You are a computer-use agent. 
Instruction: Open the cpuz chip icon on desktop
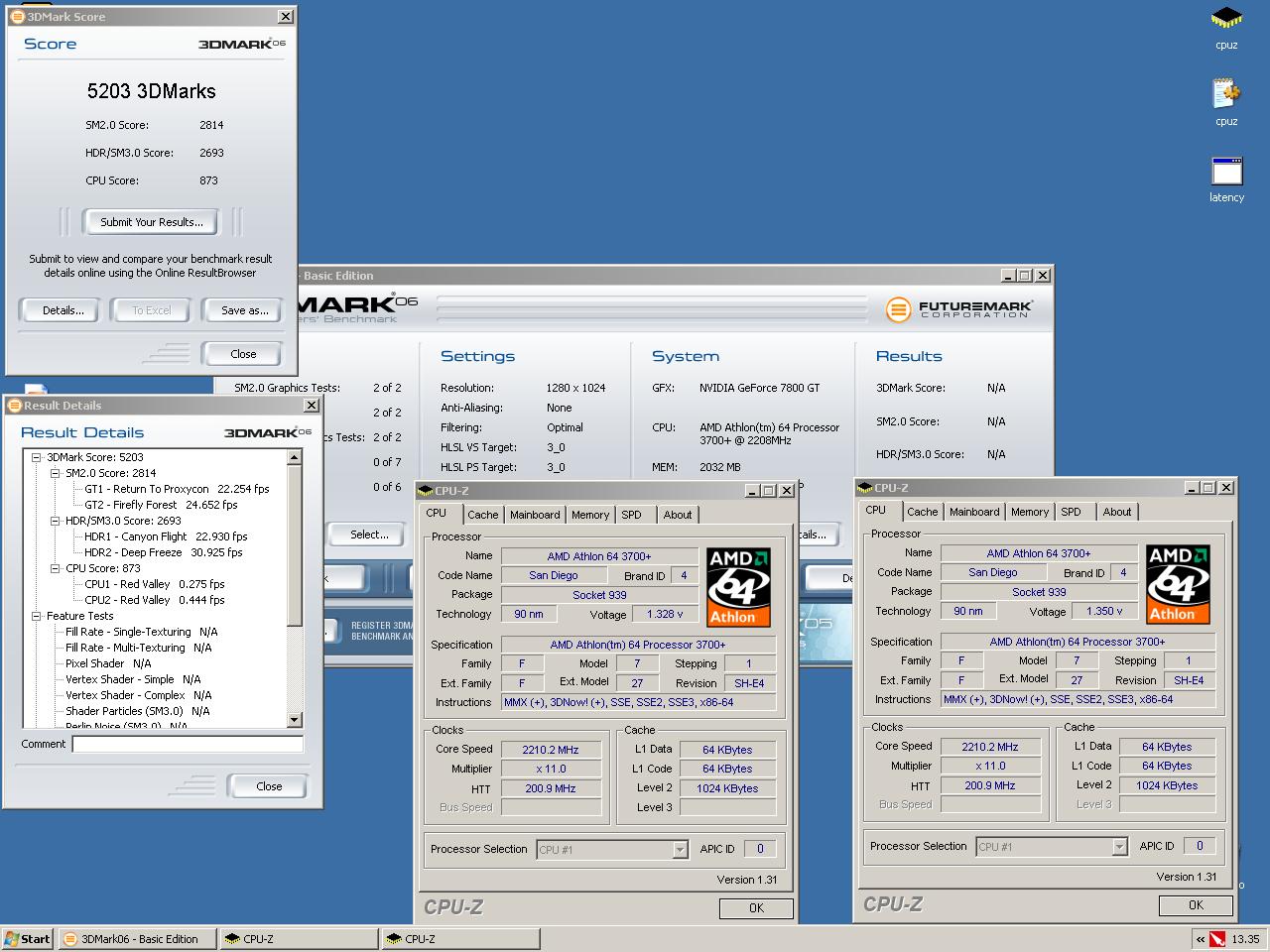pos(1226,18)
